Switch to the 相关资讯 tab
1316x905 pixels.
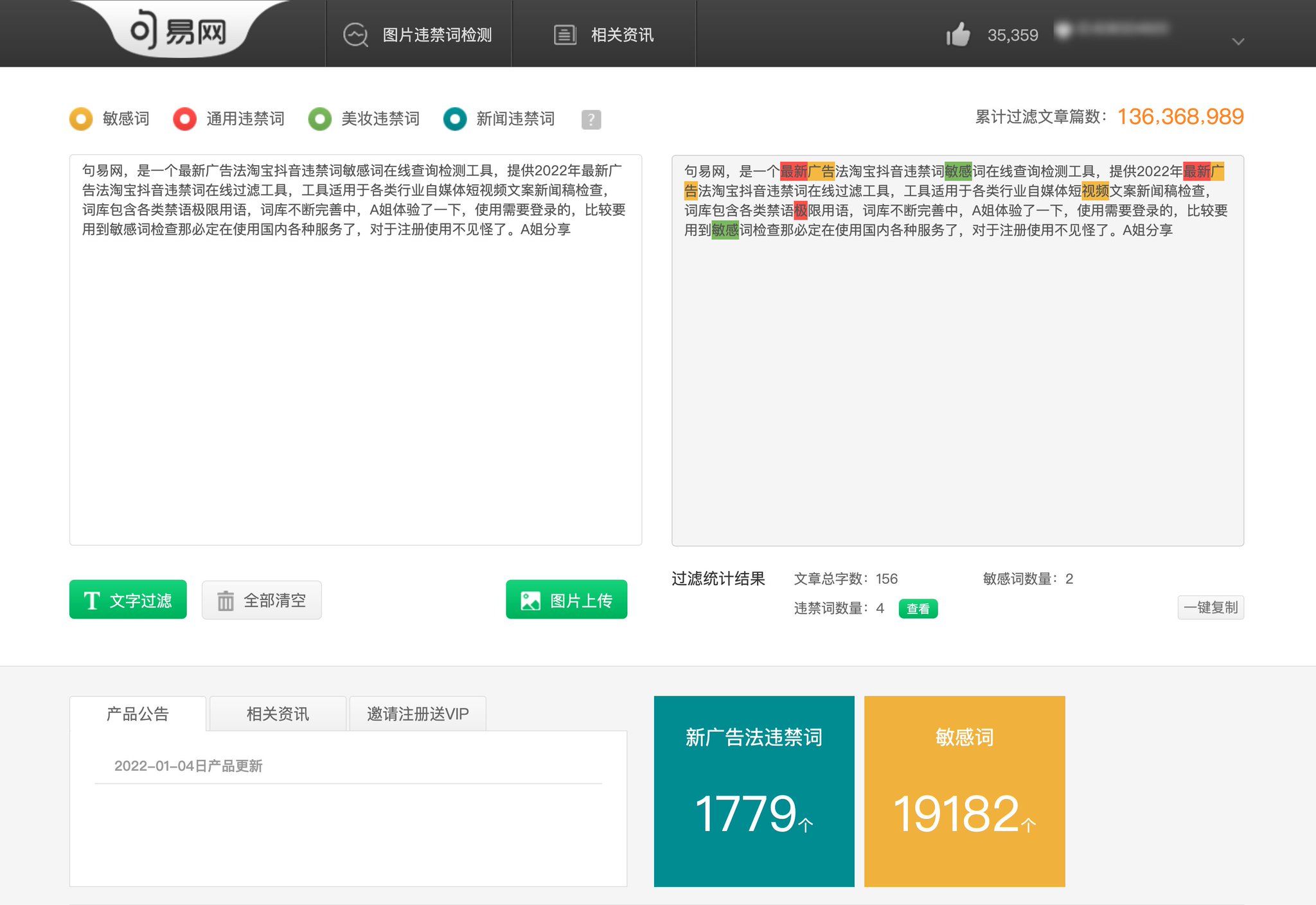[276, 714]
